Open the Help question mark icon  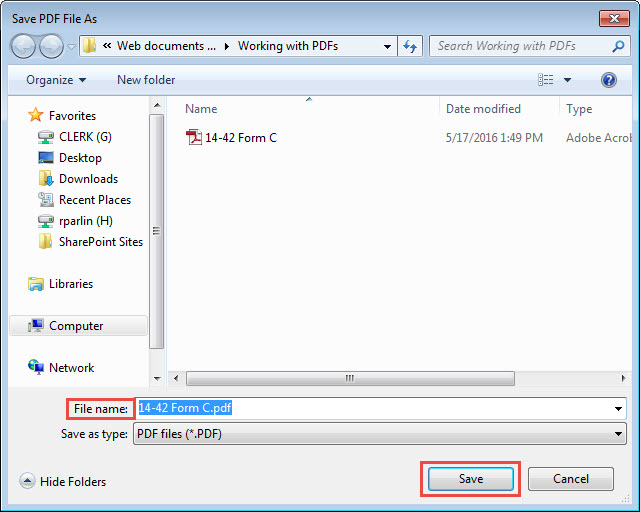point(608,80)
